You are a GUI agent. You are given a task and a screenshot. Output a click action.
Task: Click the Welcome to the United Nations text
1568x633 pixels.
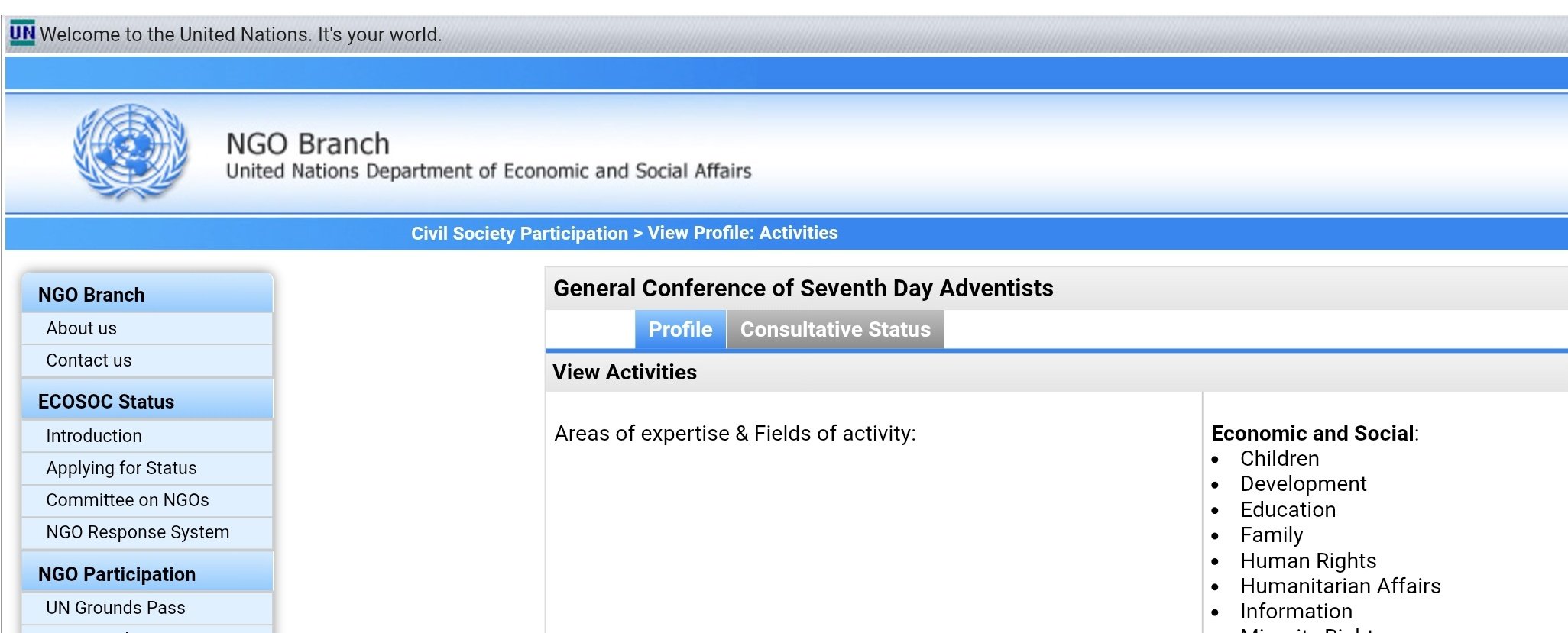tap(241, 34)
